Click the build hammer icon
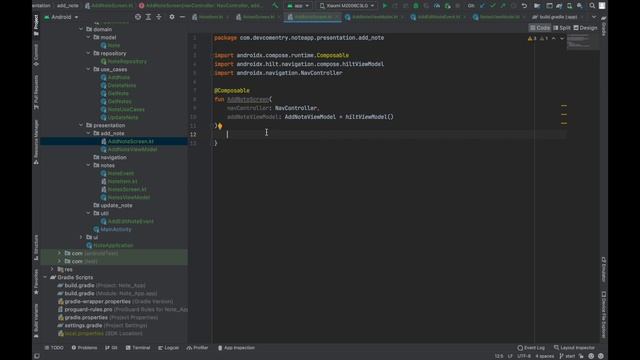The width and height of the screenshot is (640, 360). pos(275,6)
